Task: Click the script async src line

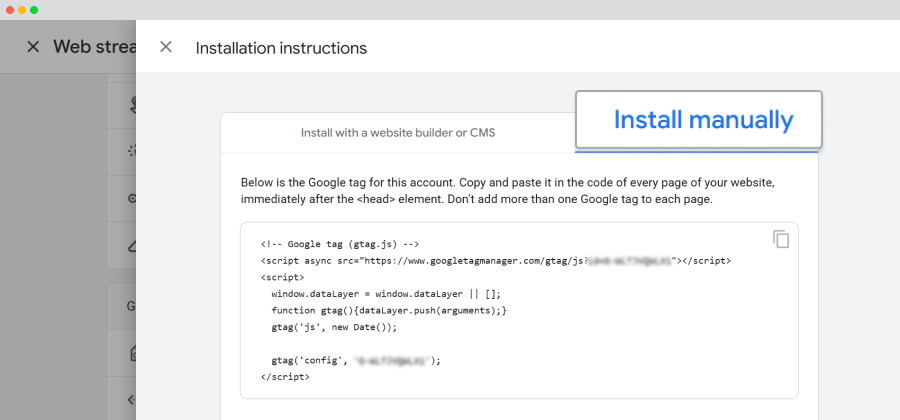Action: 495,260
